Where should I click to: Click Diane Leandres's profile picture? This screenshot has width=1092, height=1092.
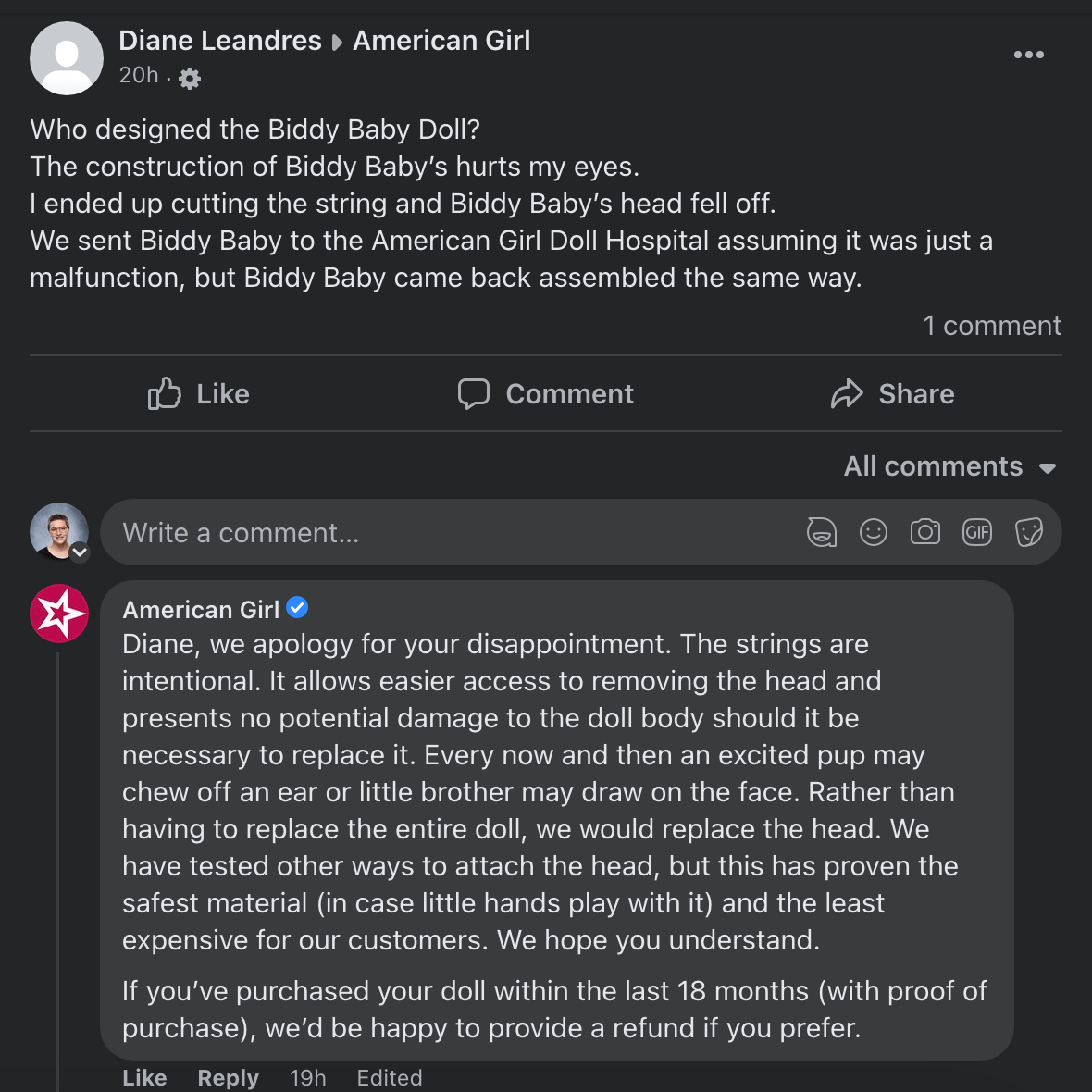[67, 58]
